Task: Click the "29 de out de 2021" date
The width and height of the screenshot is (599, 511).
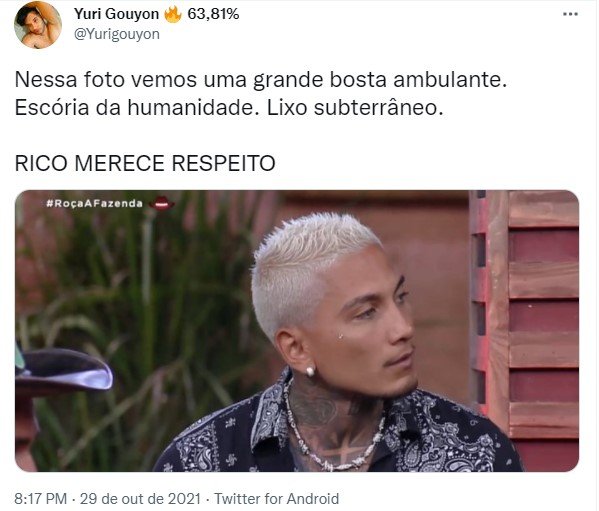Action: click(x=140, y=499)
